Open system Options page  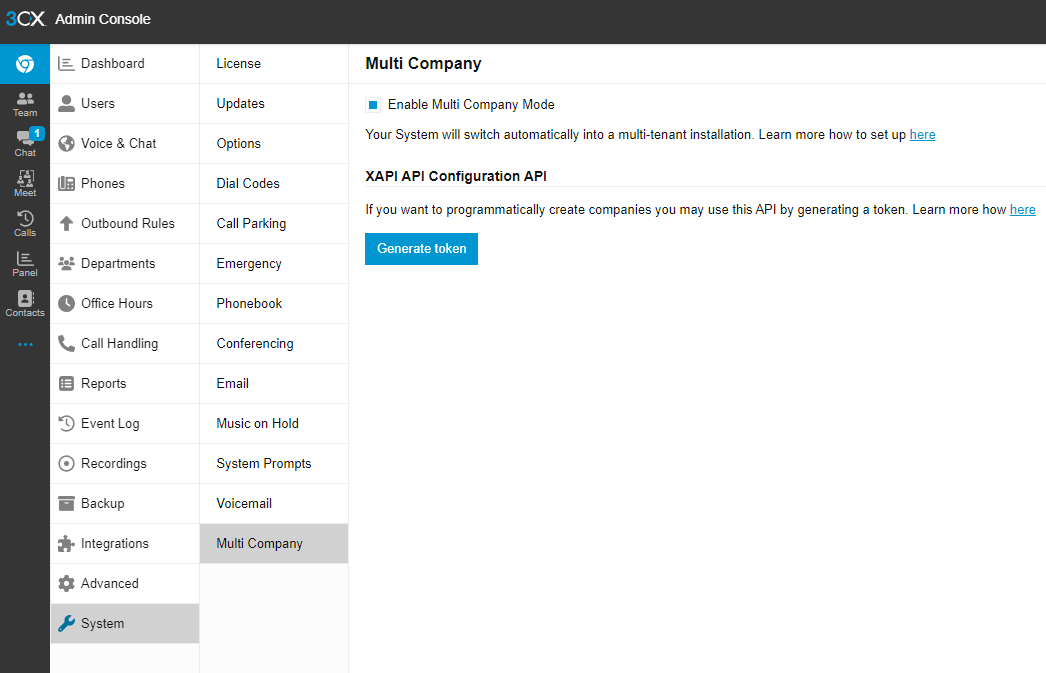274,143
